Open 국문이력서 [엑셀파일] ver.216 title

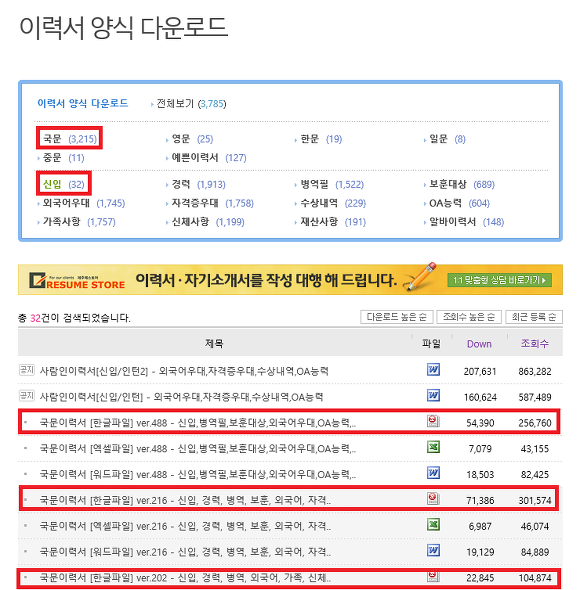click(185, 526)
